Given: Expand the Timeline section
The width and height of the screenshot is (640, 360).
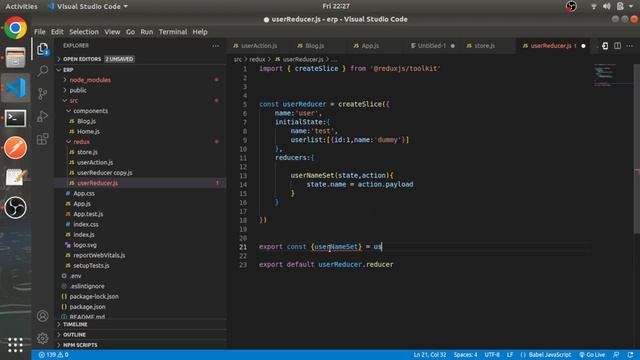Looking at the screenshot, I should click(140, 324).
